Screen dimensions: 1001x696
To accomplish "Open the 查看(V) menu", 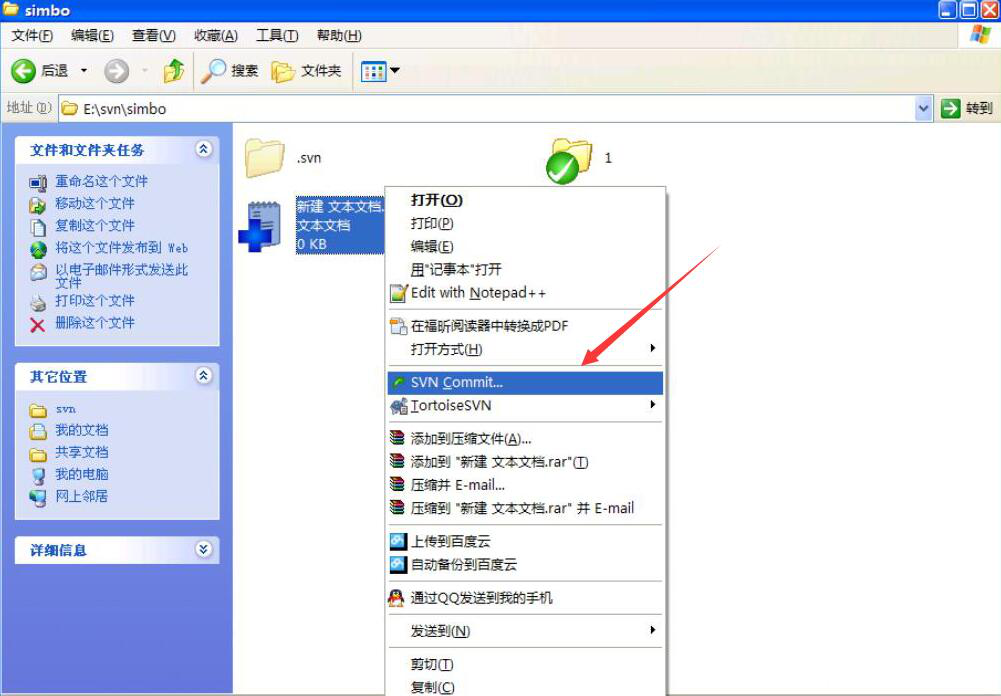I will (154, 36).
